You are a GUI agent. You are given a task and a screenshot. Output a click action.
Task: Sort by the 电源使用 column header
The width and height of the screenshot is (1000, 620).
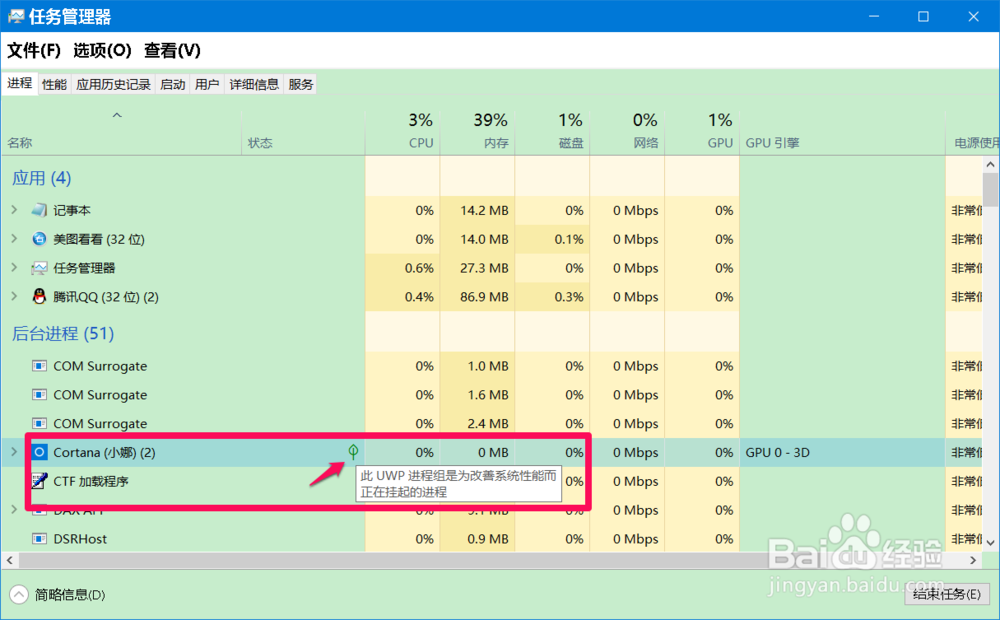973,133
